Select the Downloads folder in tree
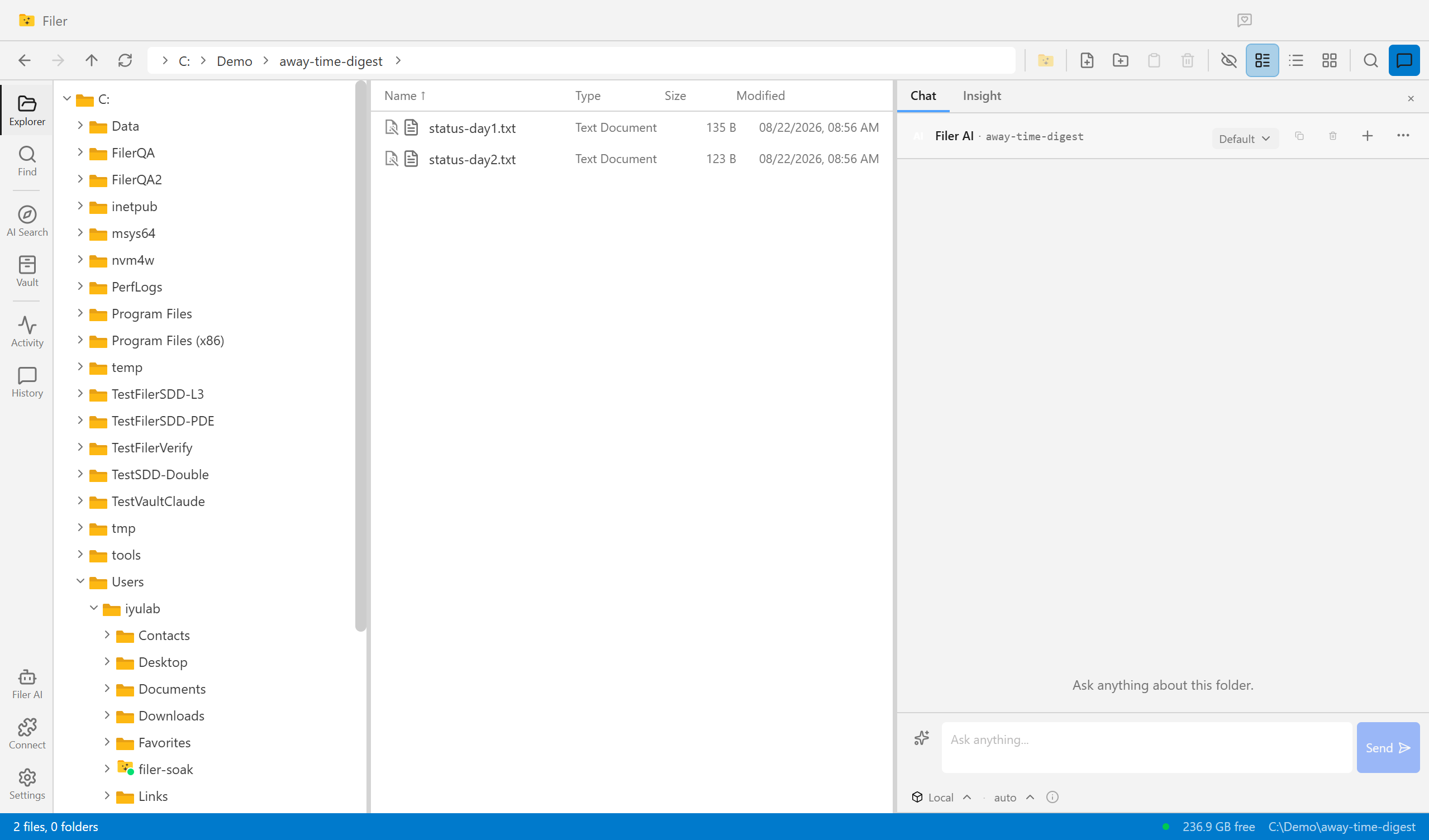The height and width of the screenshot is (840, 1429). [172, 715]
